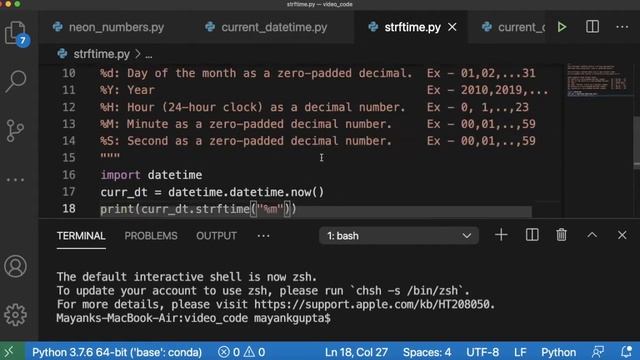
Task: Open the Accounts menu icon
Action: coord(16,267)
